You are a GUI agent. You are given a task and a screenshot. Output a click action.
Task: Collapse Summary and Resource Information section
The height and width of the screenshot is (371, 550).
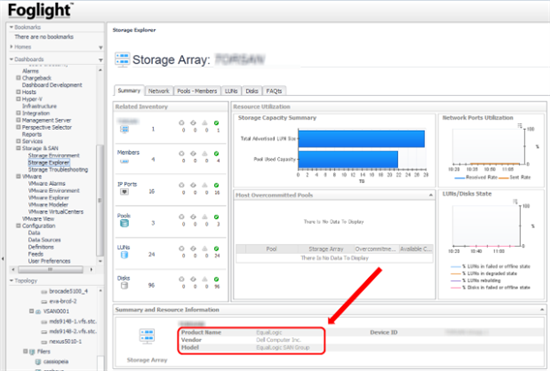point(542,310)
